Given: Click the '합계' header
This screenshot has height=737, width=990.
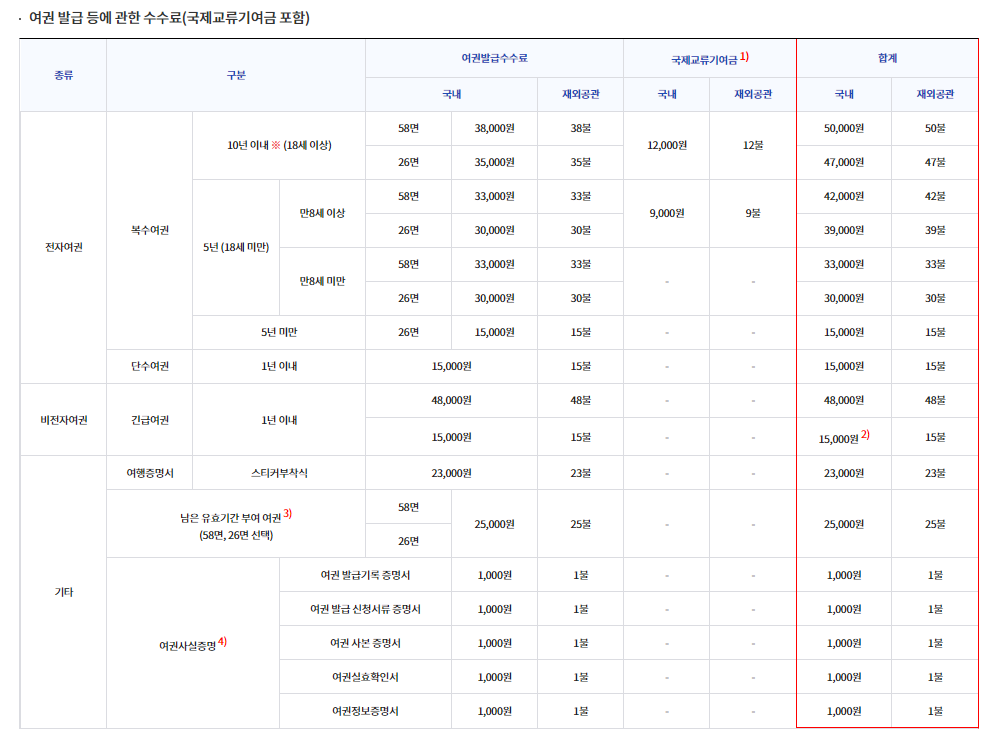Looking at the screenshot, I should tap(887, 58).
